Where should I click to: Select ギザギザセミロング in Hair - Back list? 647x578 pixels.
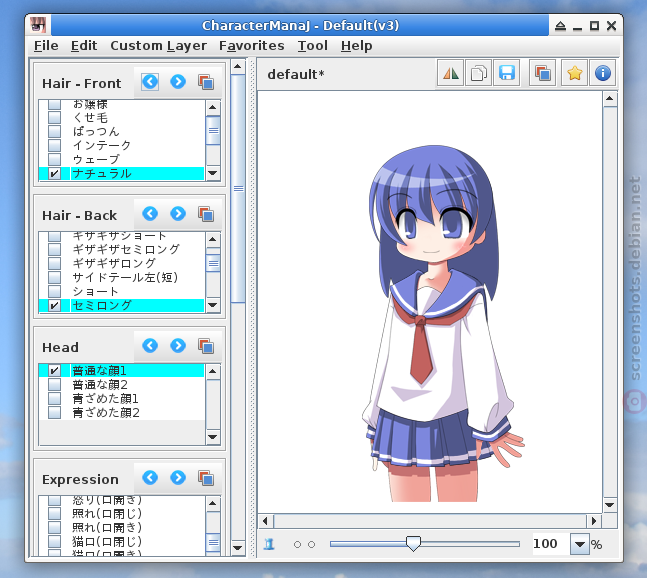tap(126, 249)
